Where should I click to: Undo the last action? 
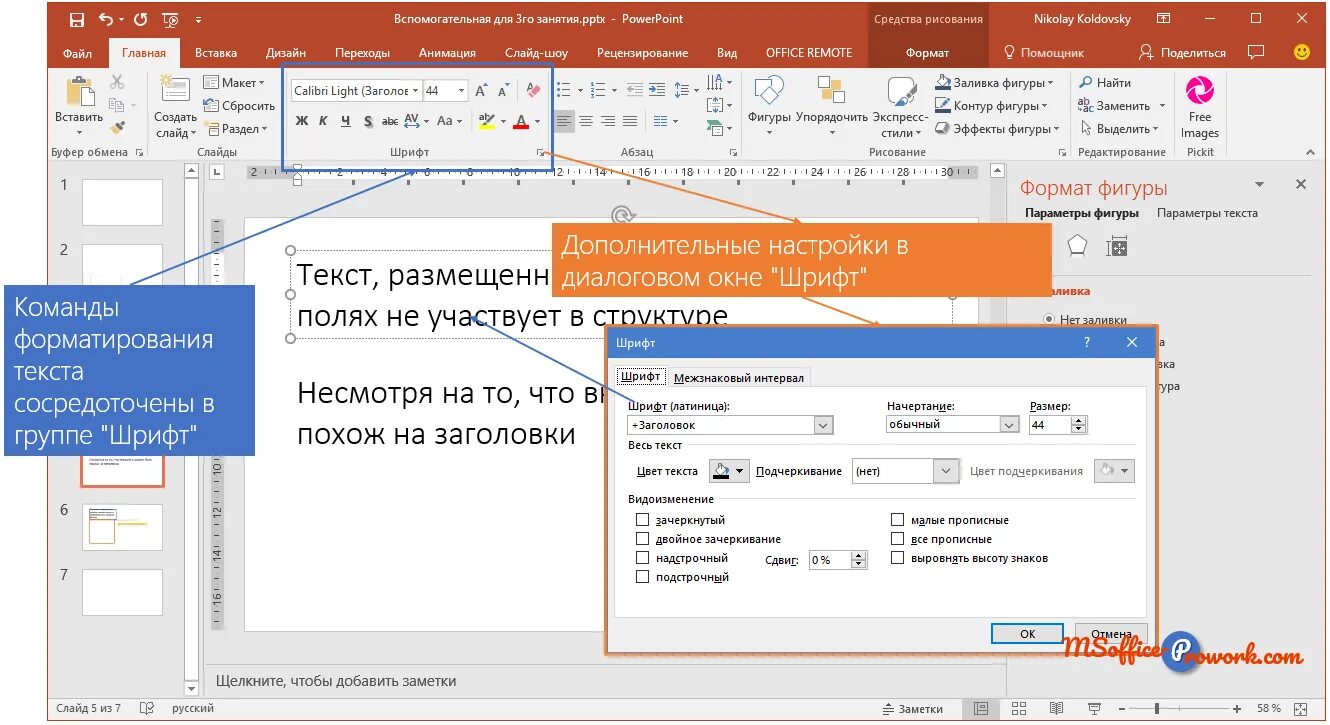coord(107,18)
